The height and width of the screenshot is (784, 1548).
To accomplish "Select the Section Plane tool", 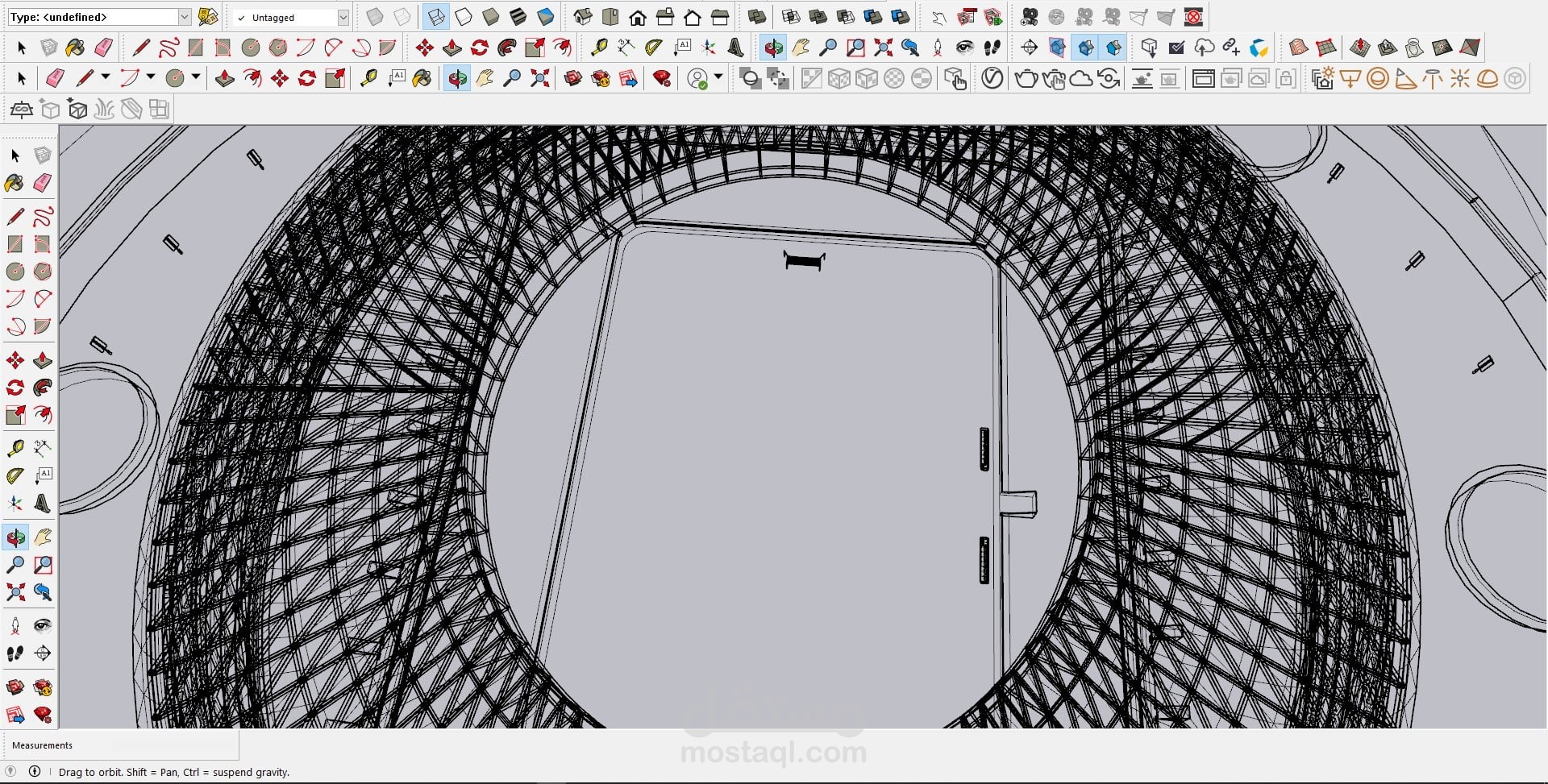I will 1030,48.
